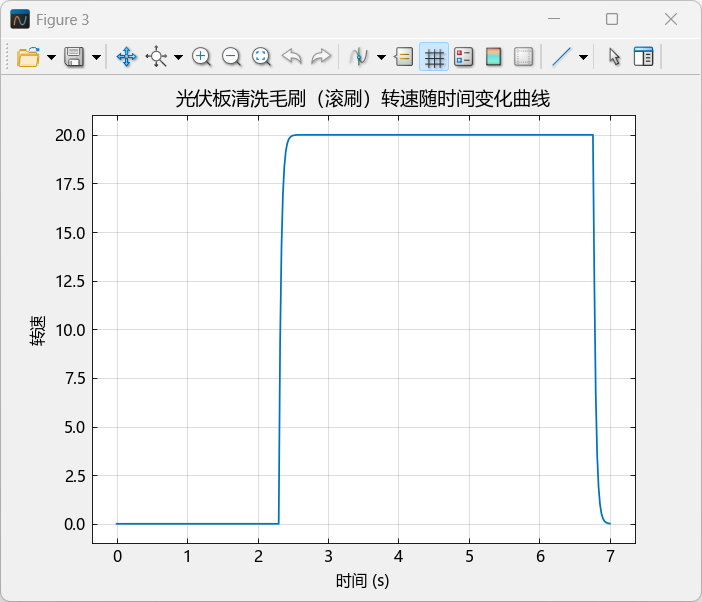Toggle the legend display icon
Screen dimensions: 702x602
(463, 57)
